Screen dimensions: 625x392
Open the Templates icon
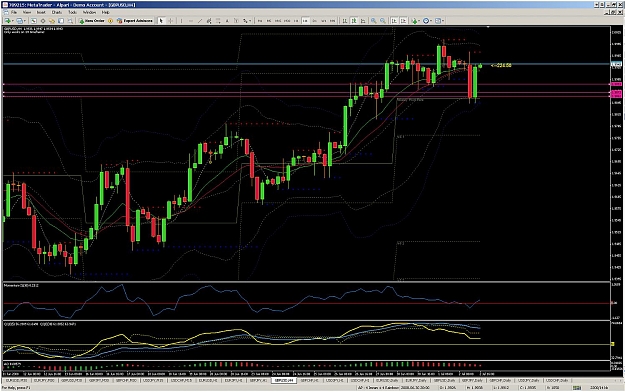click(438, 21)
